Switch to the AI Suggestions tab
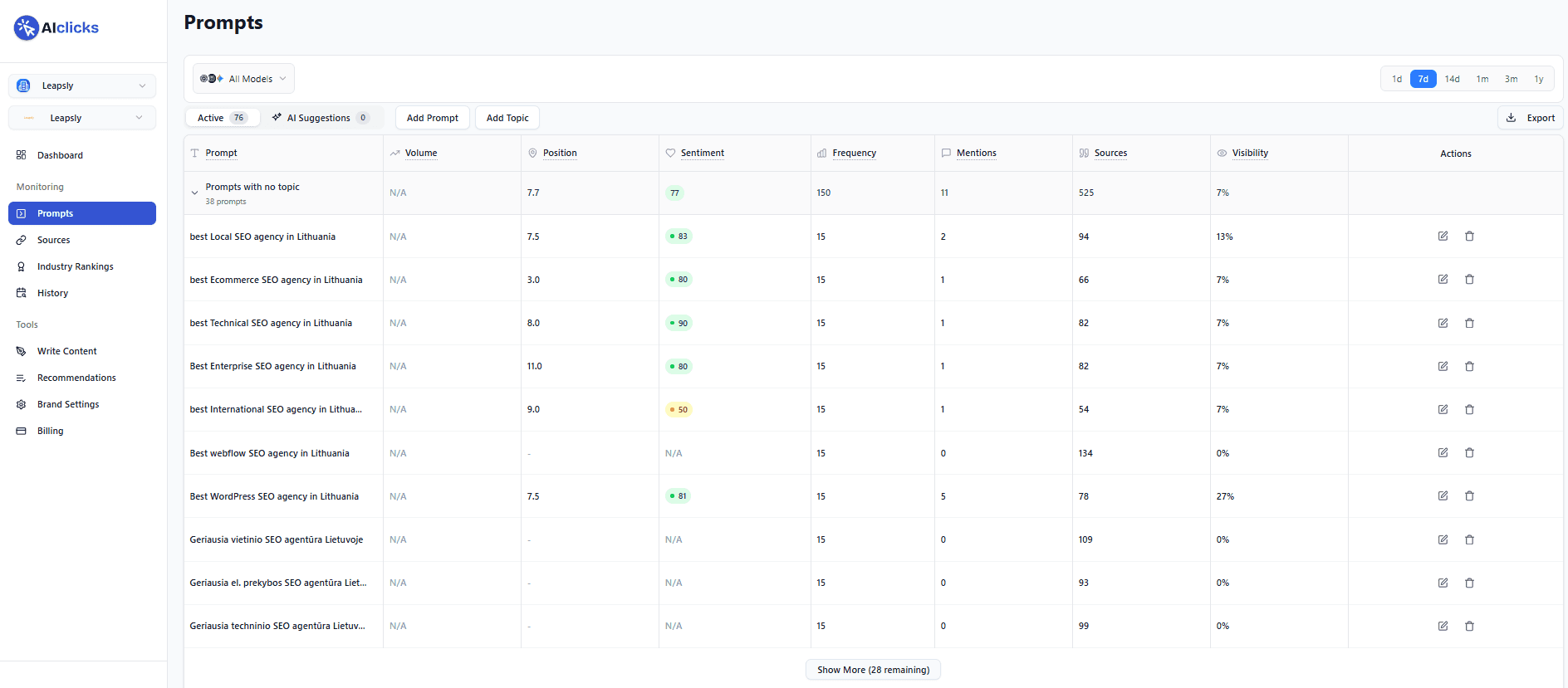 320,118
